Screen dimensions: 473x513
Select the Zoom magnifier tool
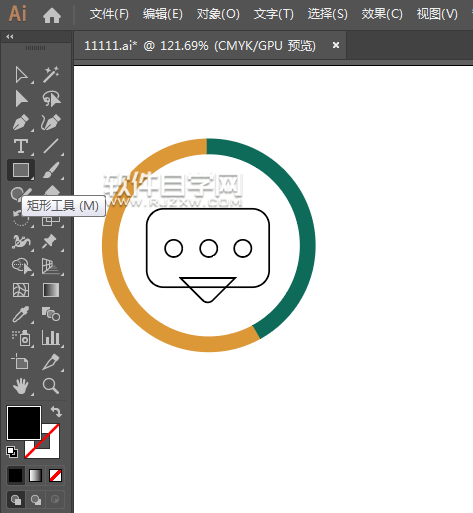click(x=51, y=386)
